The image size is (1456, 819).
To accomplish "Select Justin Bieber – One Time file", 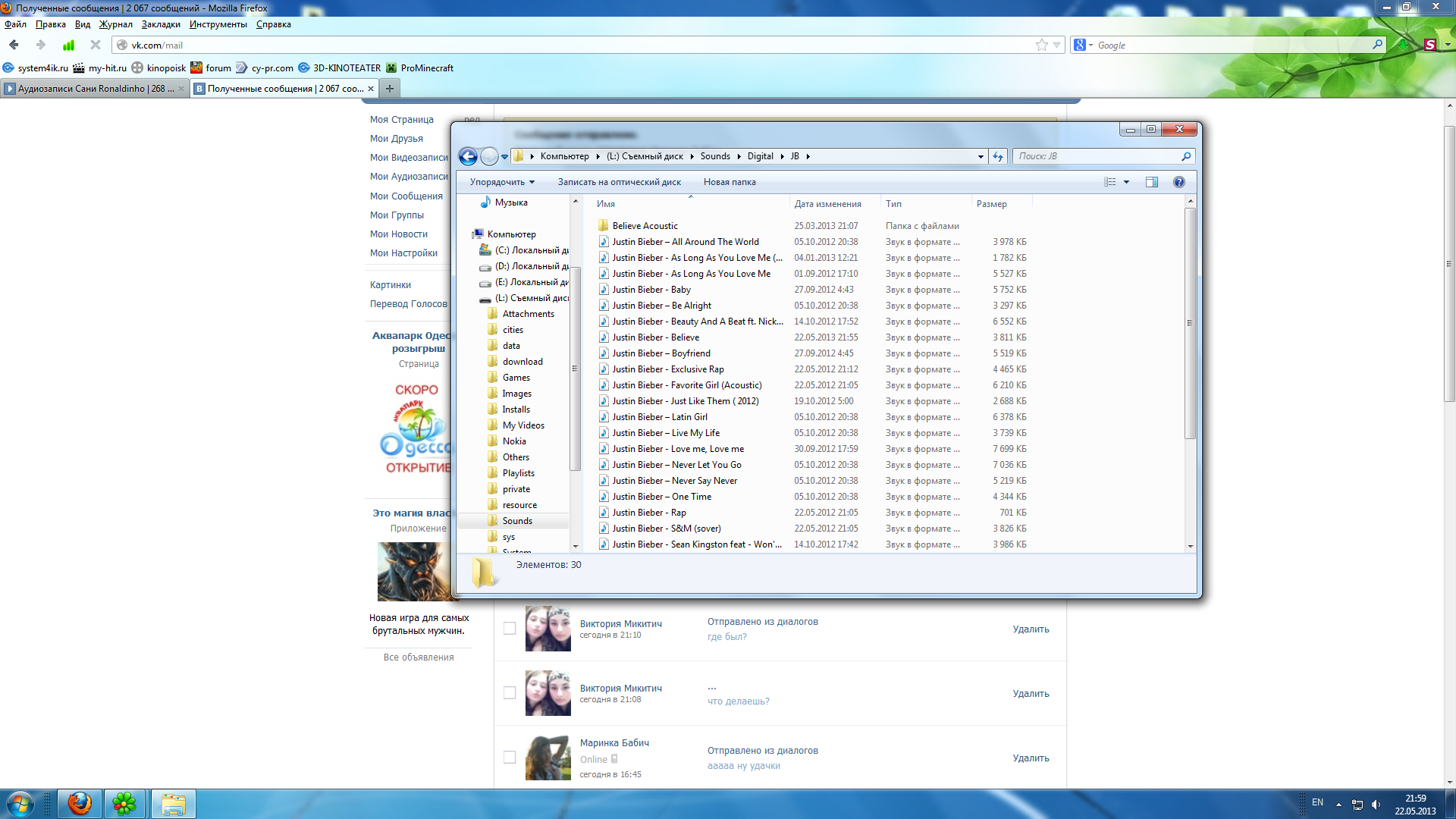I will pyautogui.click(x=661, y=497).
